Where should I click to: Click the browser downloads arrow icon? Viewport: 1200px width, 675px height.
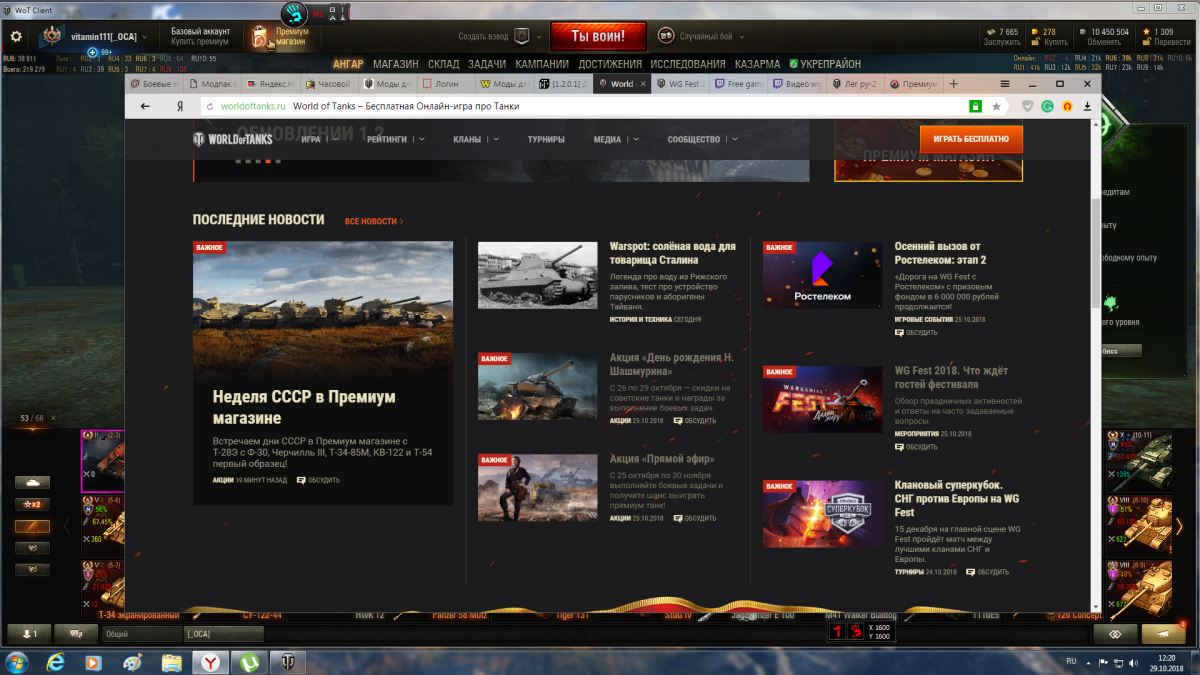pyautogui.click(x=1087, y=106)
